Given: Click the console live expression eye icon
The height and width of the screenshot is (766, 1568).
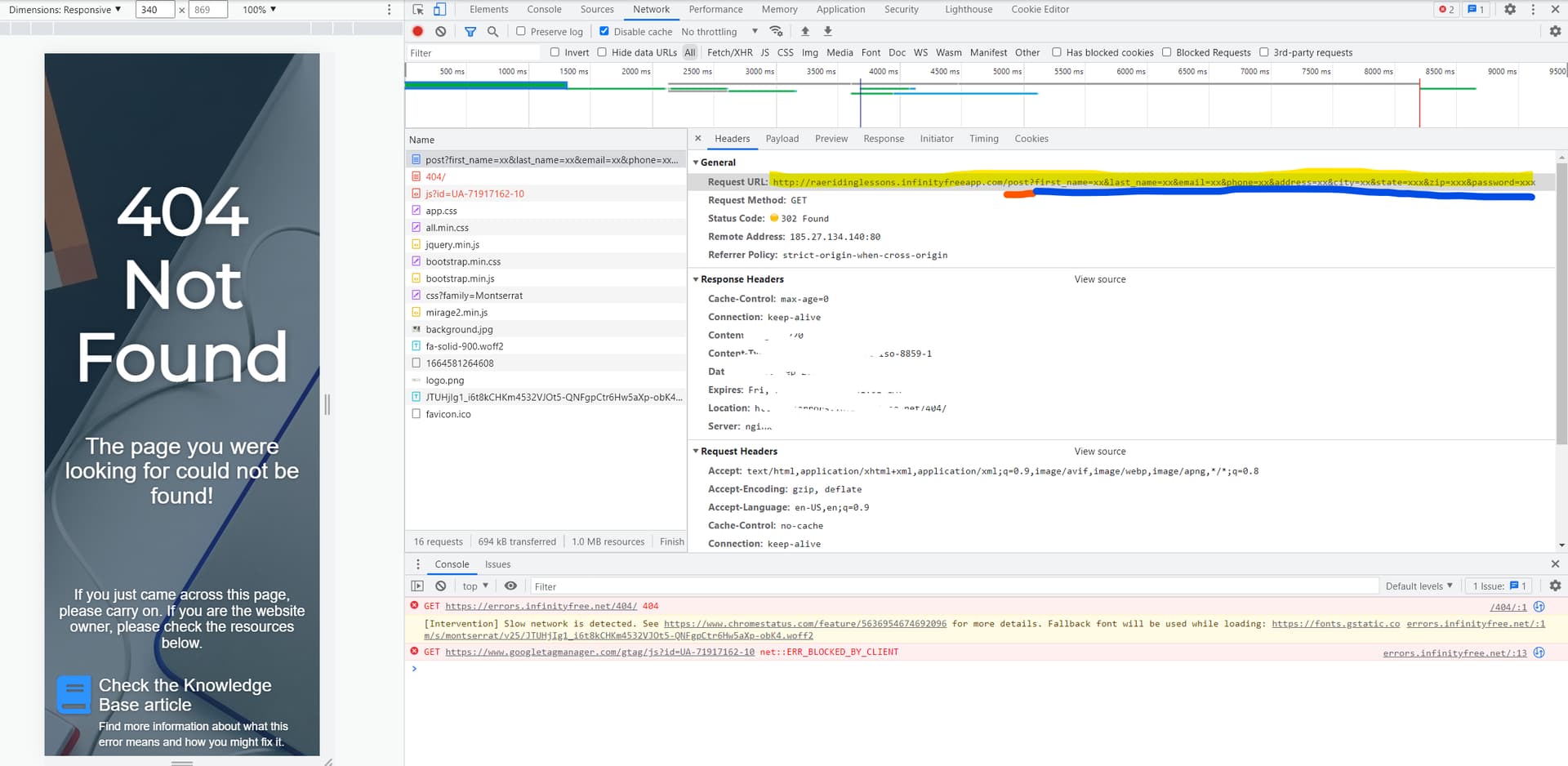Looking at the screenshot, I should pyautogui.click(x=510, y=586).
